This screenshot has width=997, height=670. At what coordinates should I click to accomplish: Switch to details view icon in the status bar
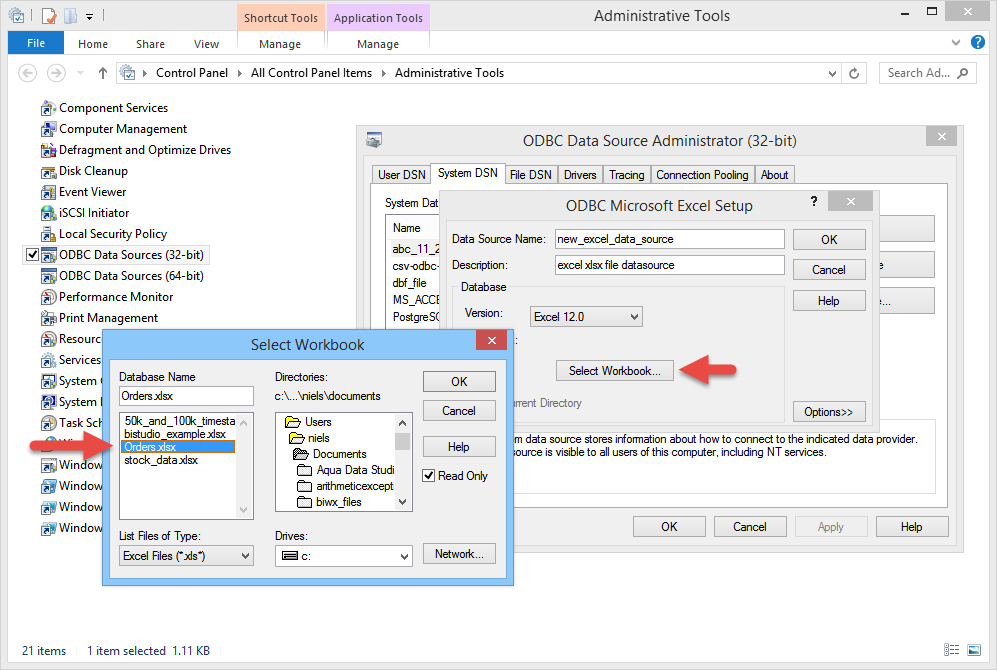click(951, 650)
